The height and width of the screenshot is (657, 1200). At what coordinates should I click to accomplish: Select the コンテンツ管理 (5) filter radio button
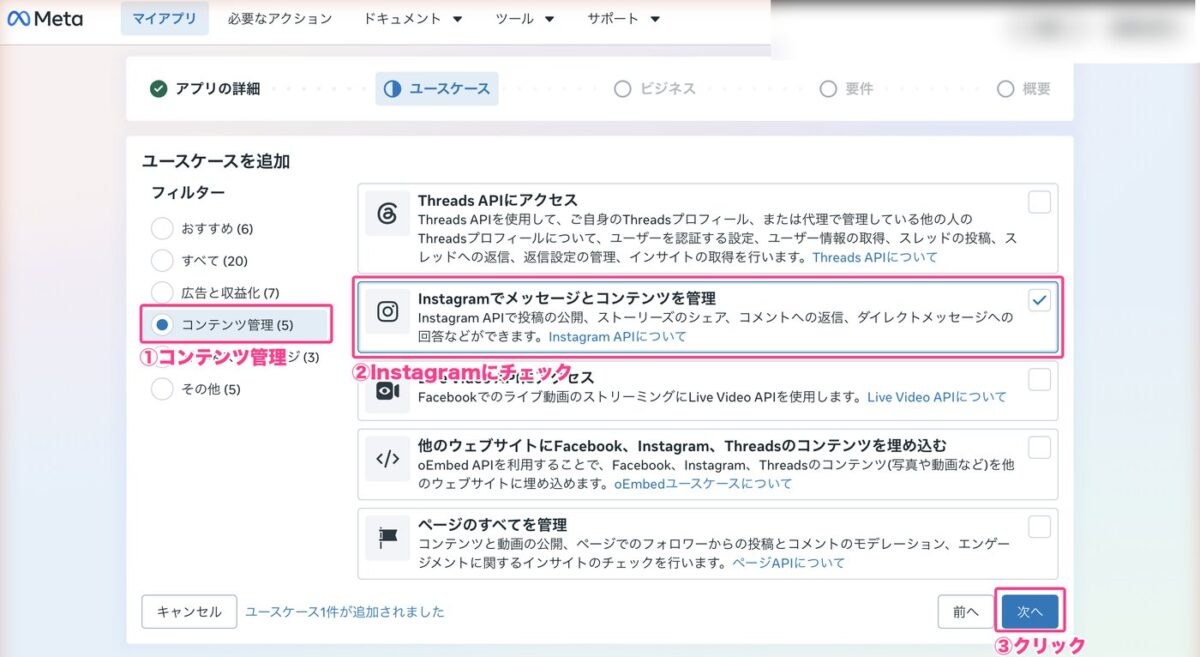[162, 325]
